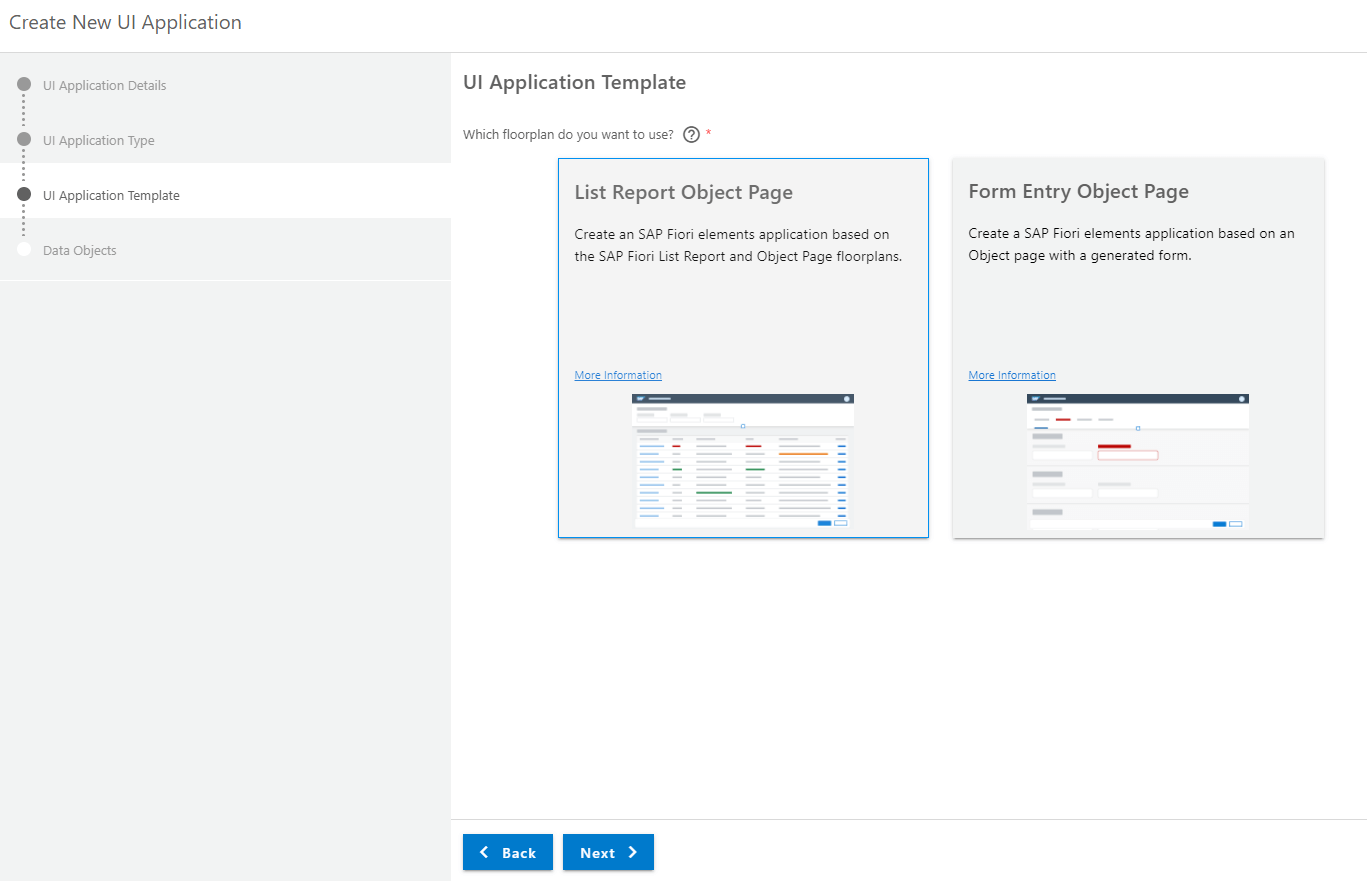This screenshot has height=881, width=1367.
Task: Open More Information for Form Entry Object Page
Action: 1012,375
